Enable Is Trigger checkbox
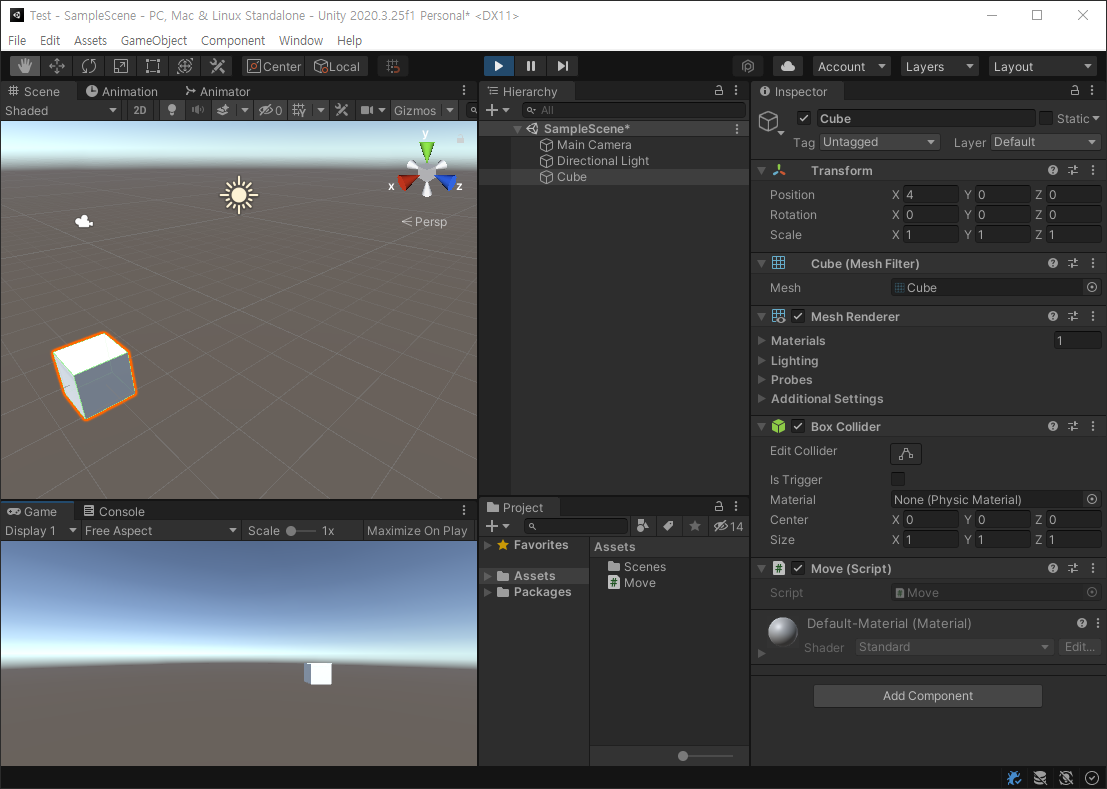The image size is (1107, 789). 898,479
